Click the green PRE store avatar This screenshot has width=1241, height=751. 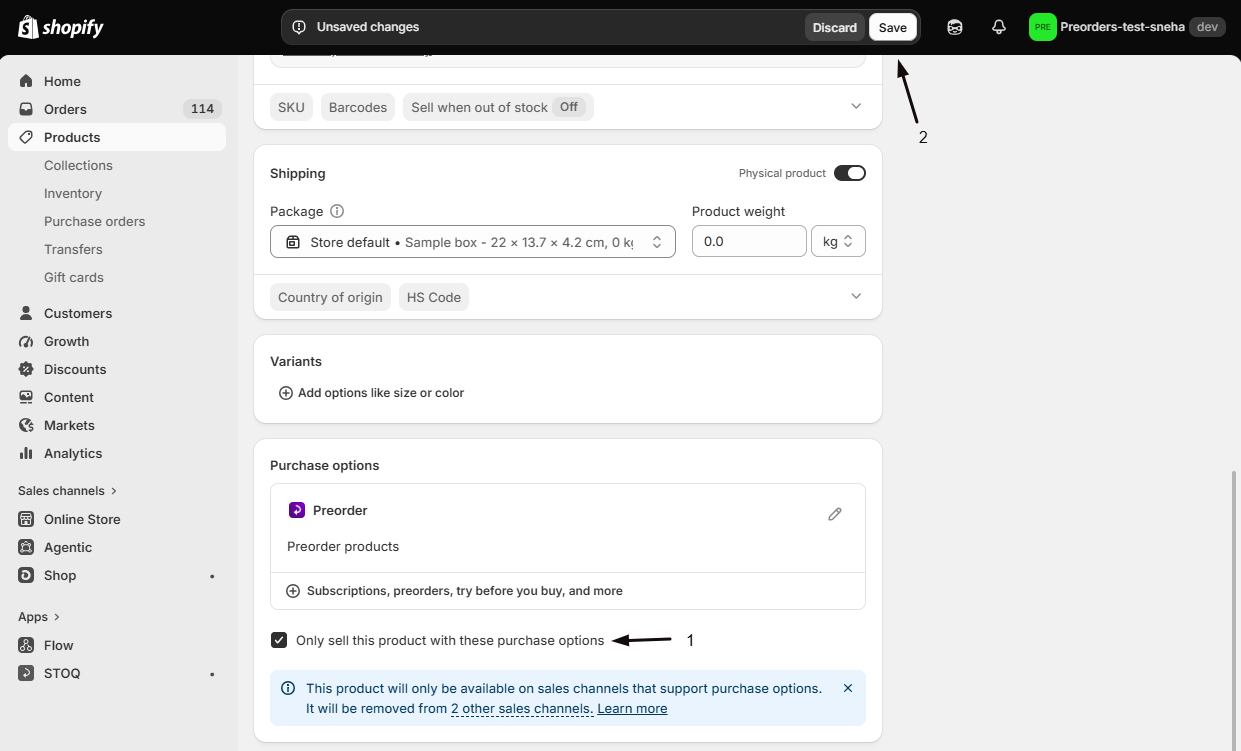[1043, 27]
